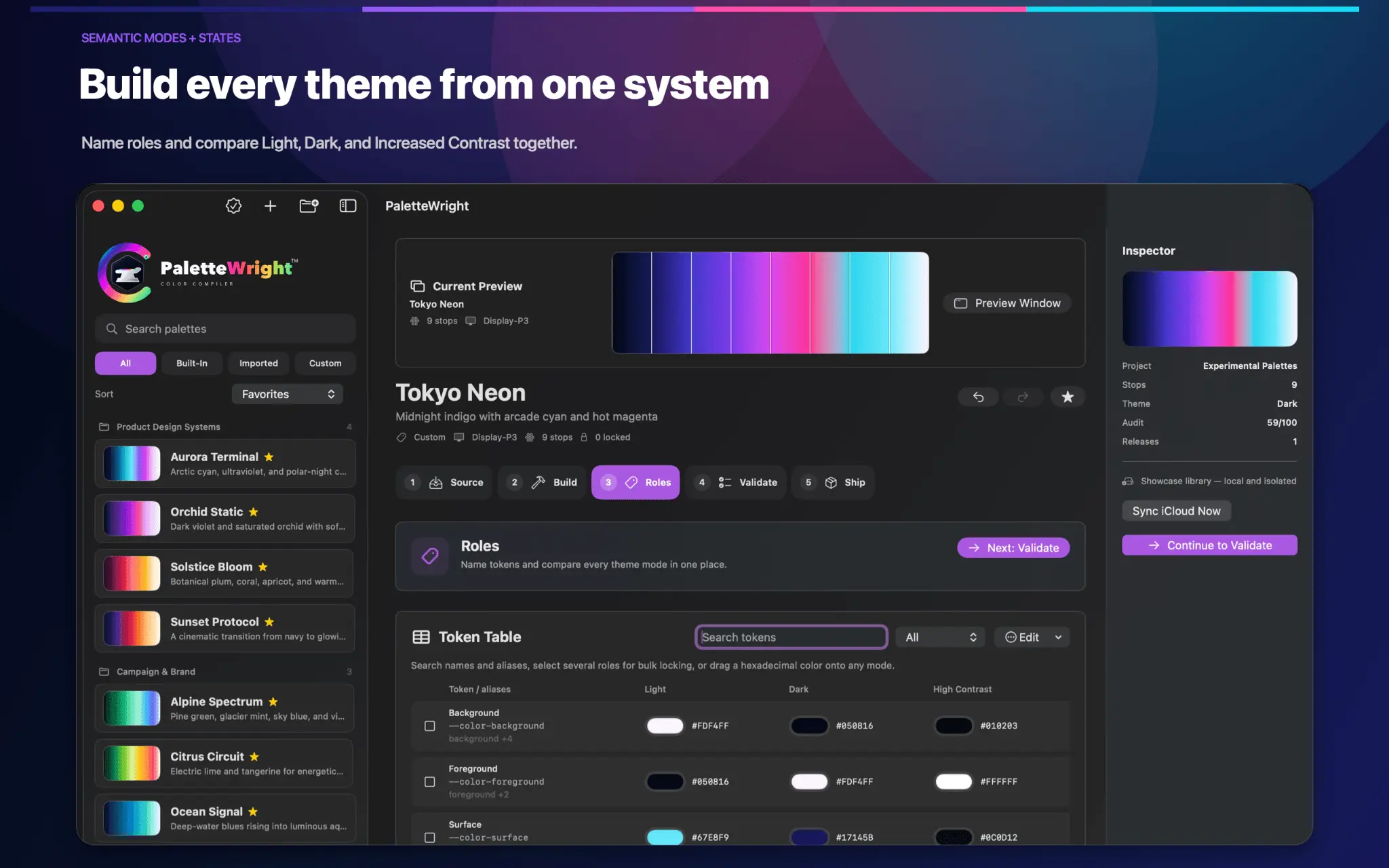Click the Inspector gradient preview thumbnail
The height and width of the screenshot is (868, 1389).
[x=1209, y=309]
